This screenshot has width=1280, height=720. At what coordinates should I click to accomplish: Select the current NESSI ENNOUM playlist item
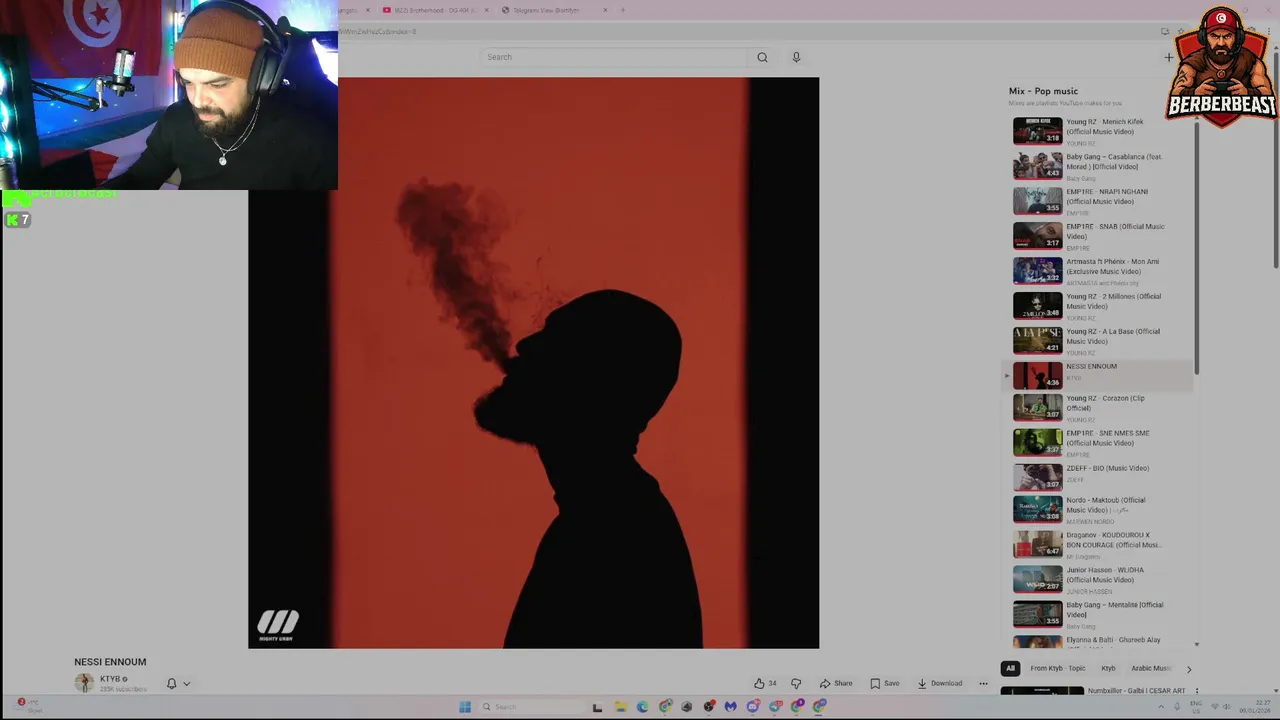1098,375
